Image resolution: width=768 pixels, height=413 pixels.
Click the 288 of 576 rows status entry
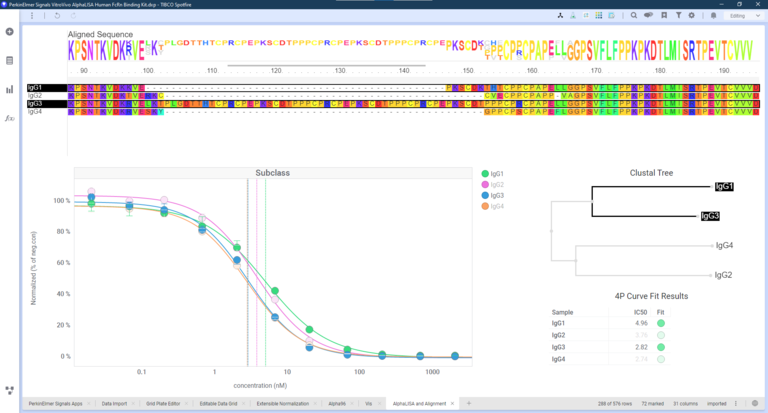[615, 404]
